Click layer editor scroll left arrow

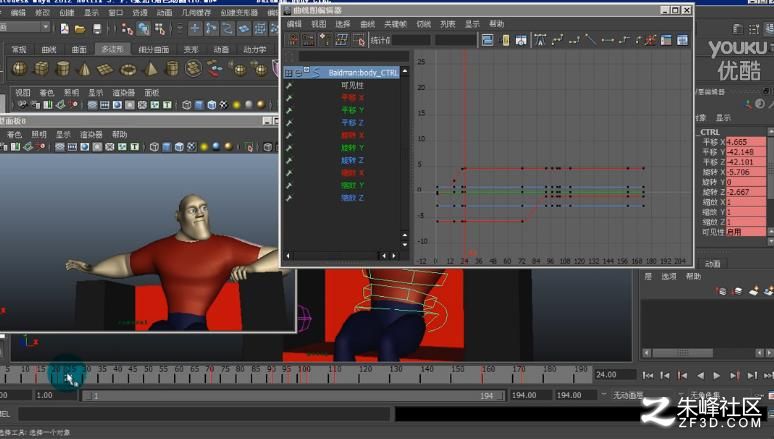pyautogui.click(x=646, y=353)
